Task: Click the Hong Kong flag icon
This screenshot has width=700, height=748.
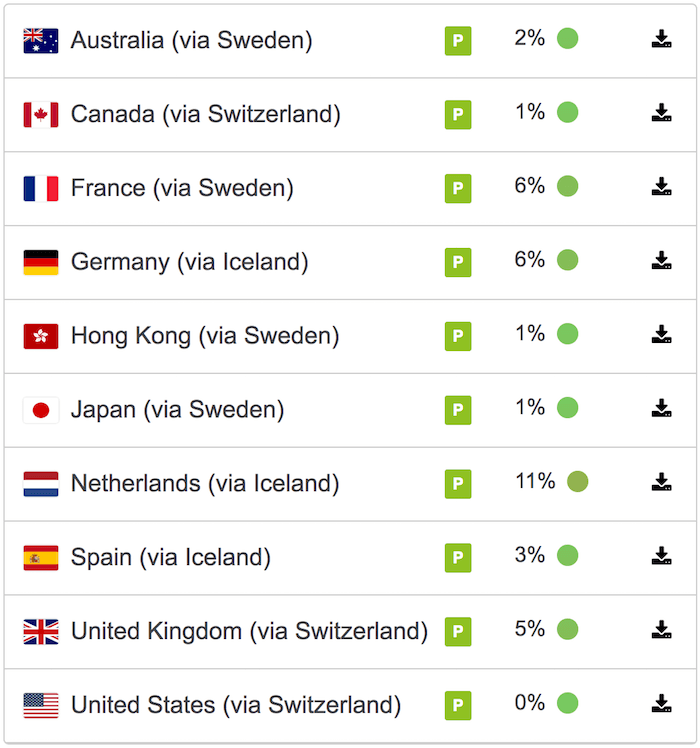Action: click(x=41, y=336)
